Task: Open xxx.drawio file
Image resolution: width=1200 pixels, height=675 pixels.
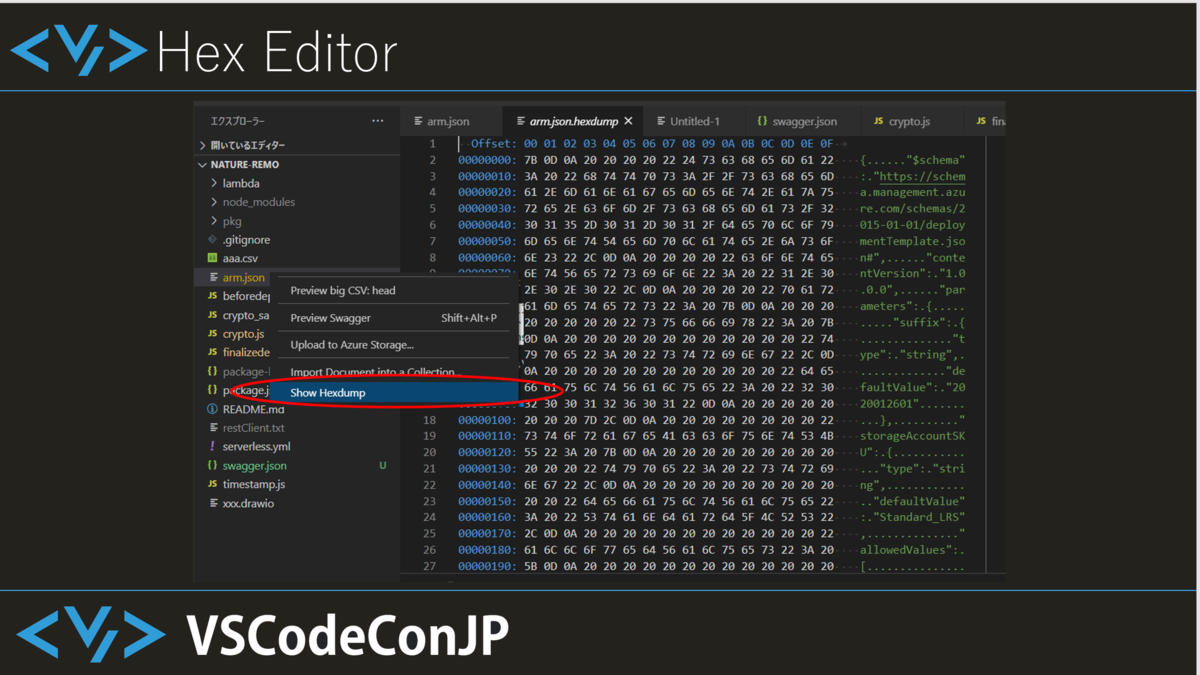Action: pos(248,503)
